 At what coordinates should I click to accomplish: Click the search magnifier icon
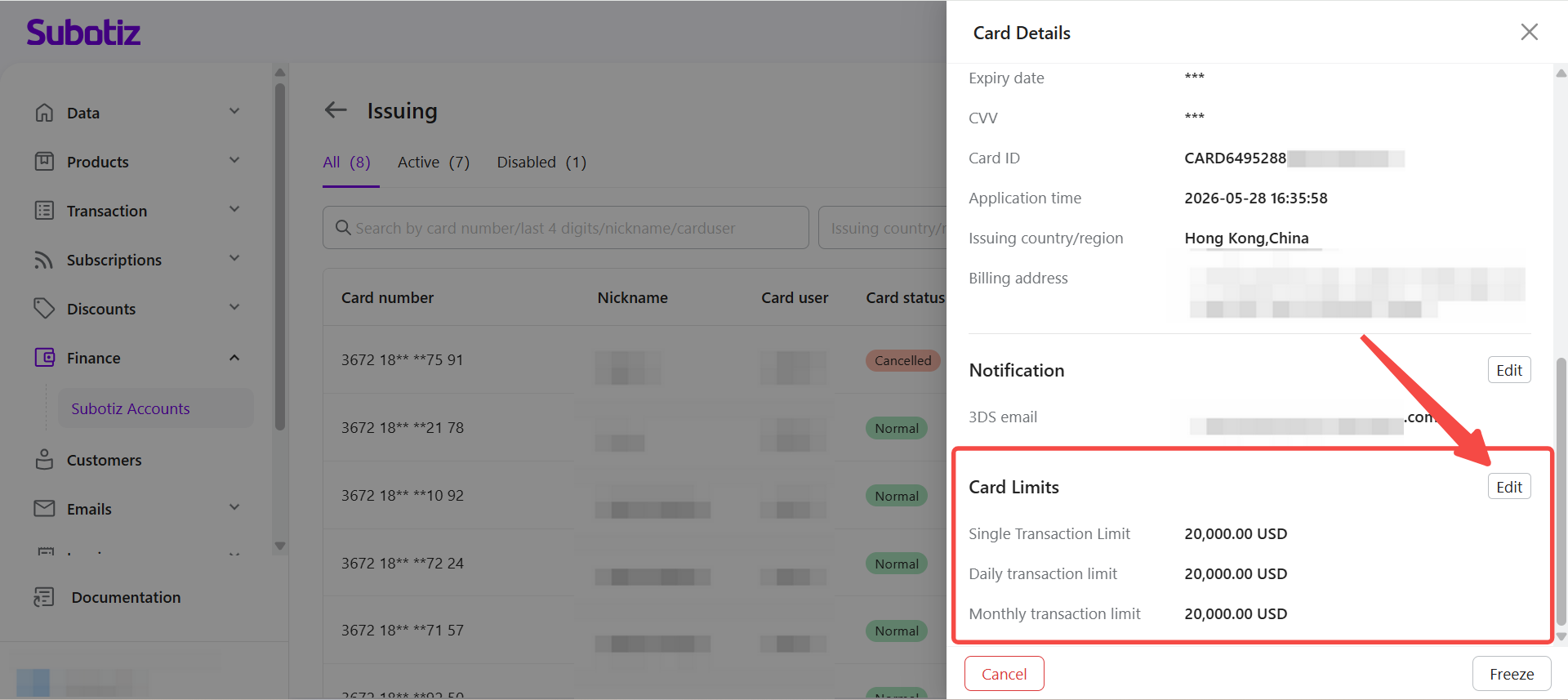[343, 228]
